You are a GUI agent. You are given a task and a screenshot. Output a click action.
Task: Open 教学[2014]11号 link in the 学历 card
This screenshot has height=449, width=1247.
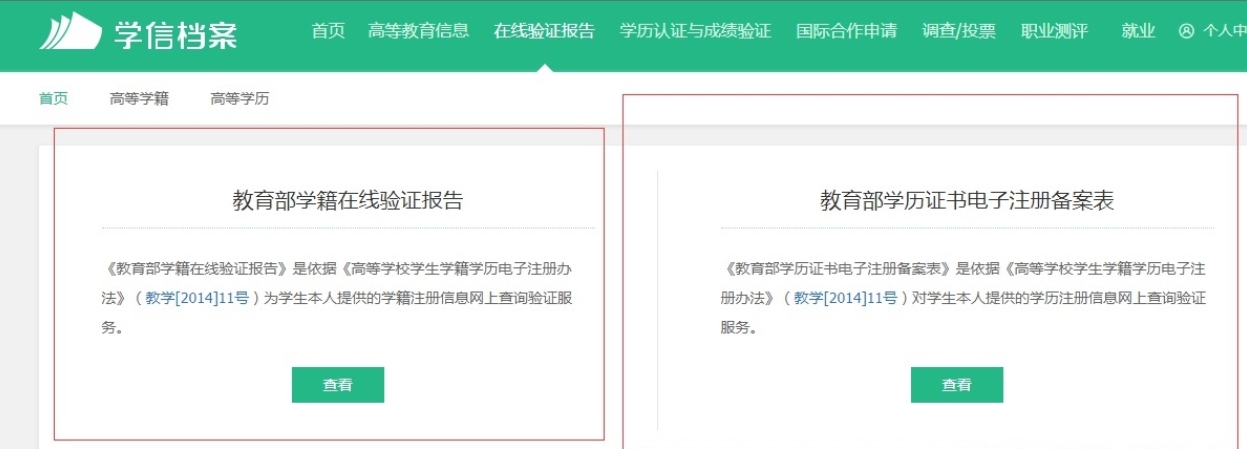pyautogui.click(x=845, y=297)
